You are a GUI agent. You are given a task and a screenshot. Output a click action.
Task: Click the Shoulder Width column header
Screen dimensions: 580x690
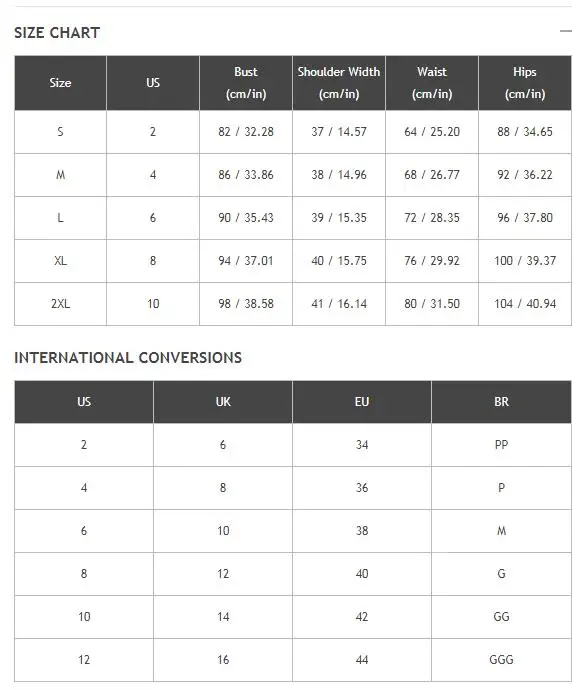pos(339,83)
